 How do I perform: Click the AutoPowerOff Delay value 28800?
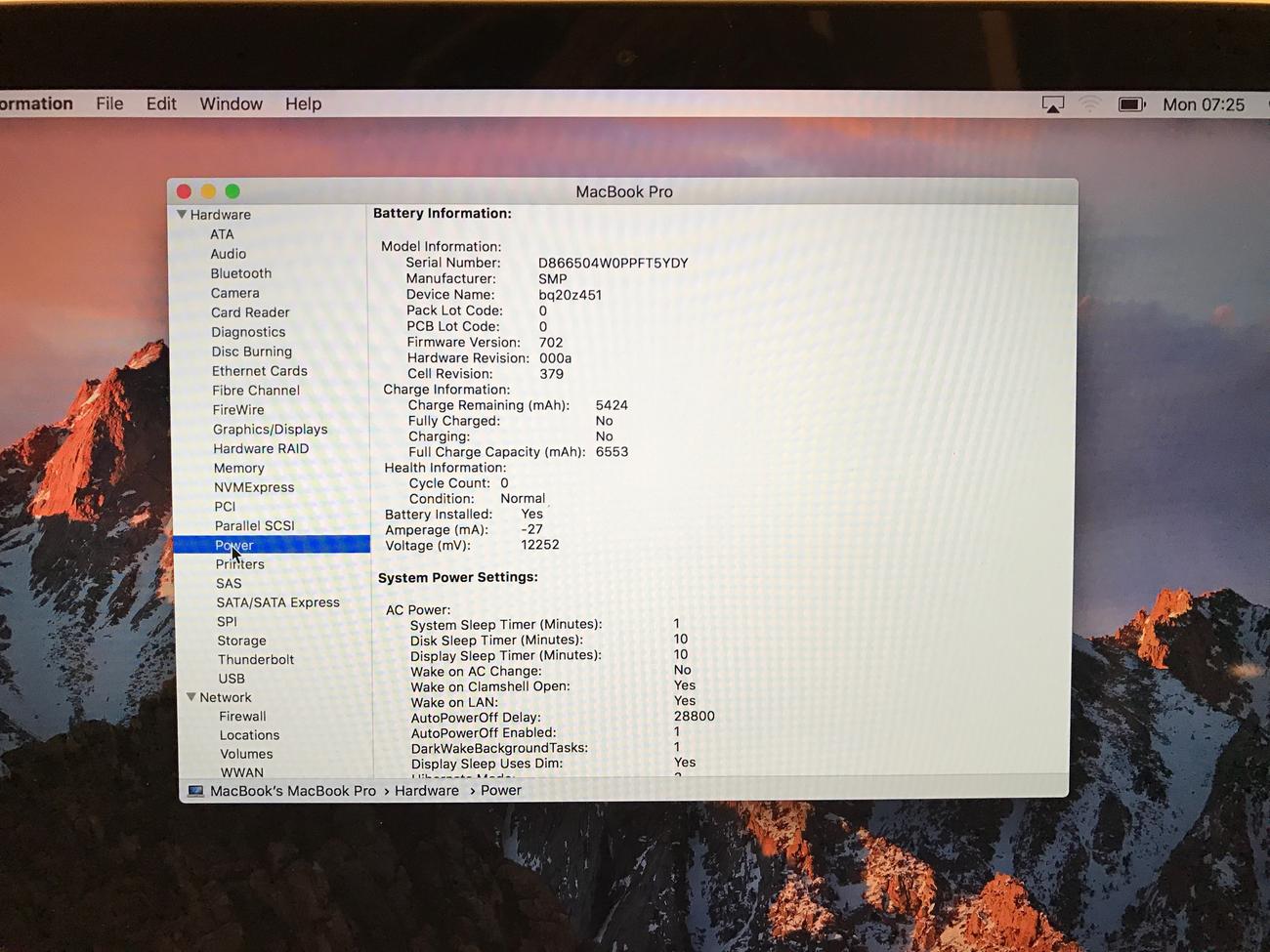[x=694, y=716]
